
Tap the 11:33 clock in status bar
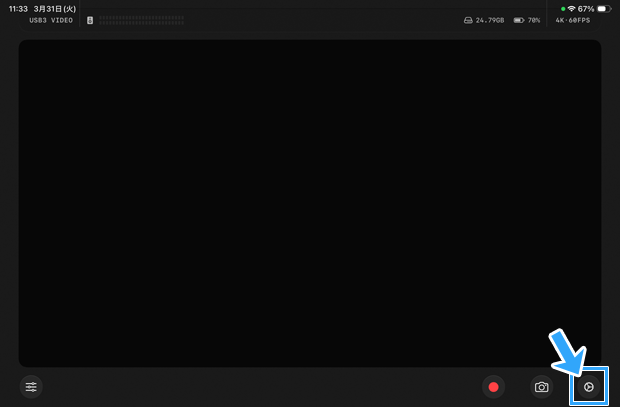point(18,8)
